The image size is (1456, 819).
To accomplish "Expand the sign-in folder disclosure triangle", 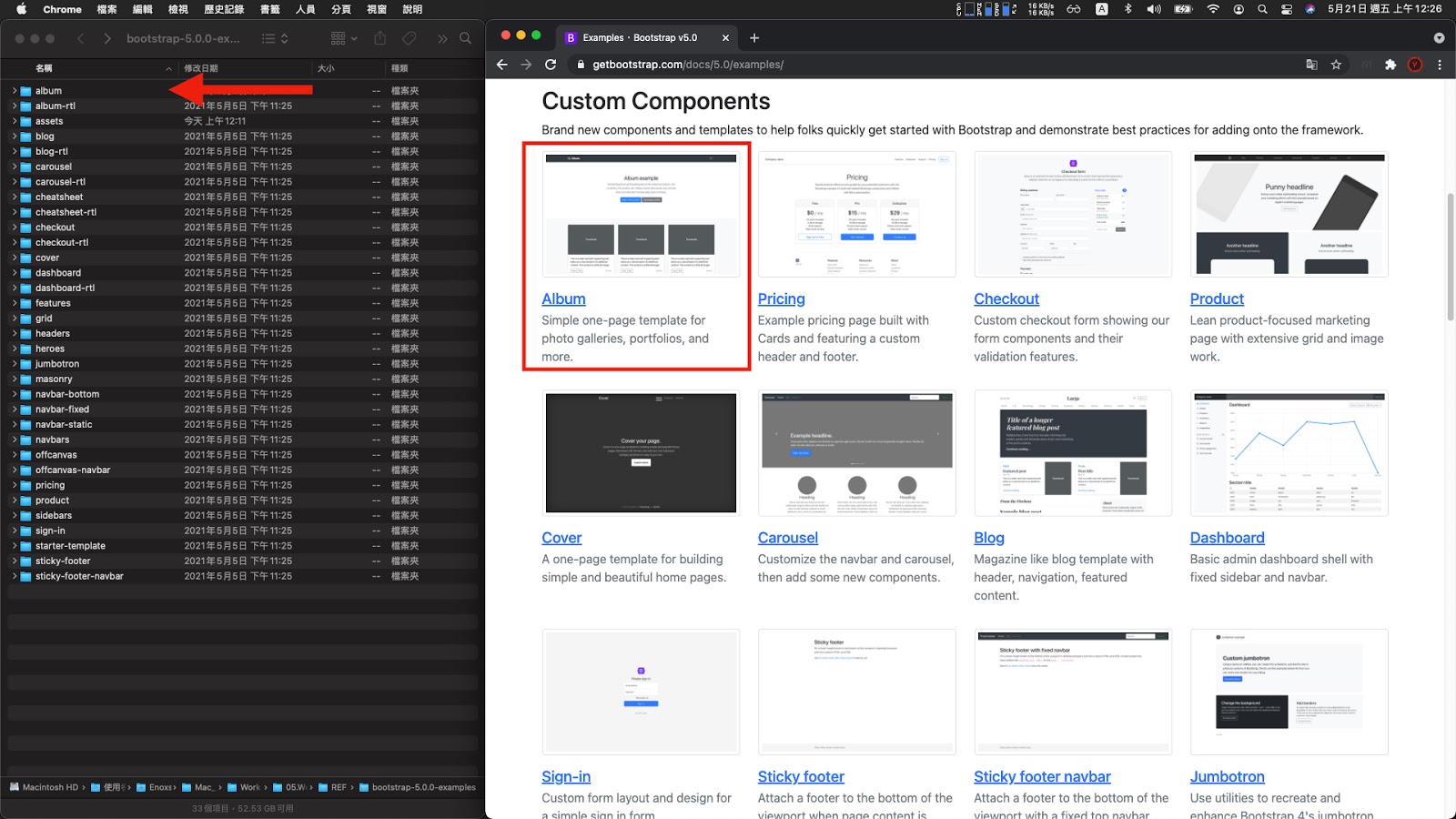I will pyautogui.click(x=15, y=531).
